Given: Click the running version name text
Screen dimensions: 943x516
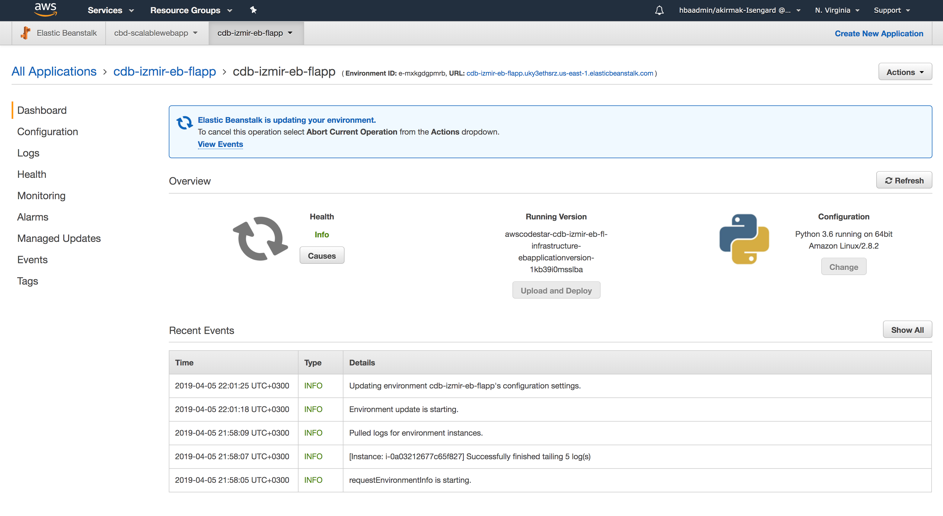Looking at the screenshot, I should coord(556,252).
